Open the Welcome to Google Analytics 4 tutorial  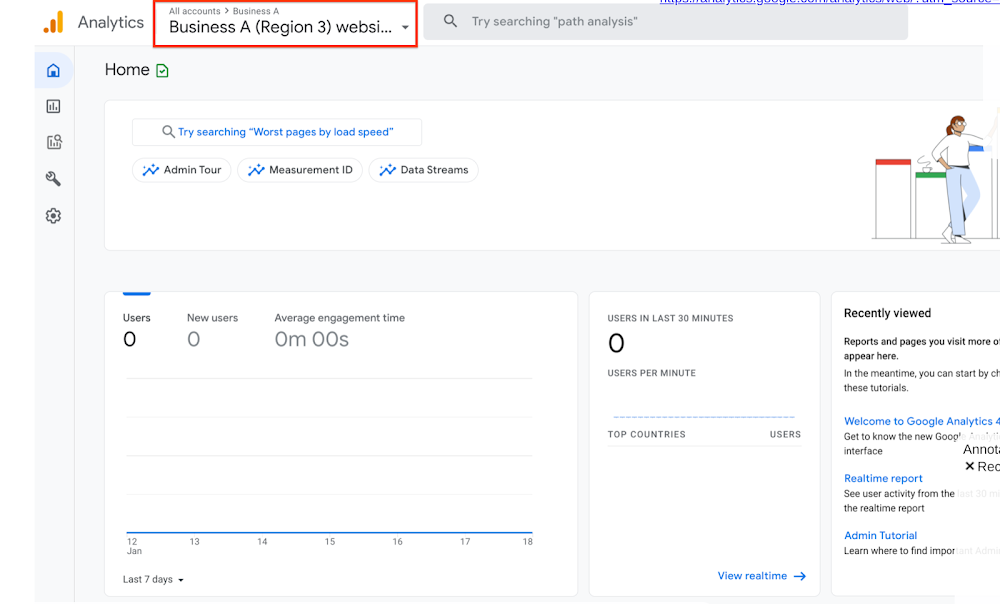coord(921,421)
